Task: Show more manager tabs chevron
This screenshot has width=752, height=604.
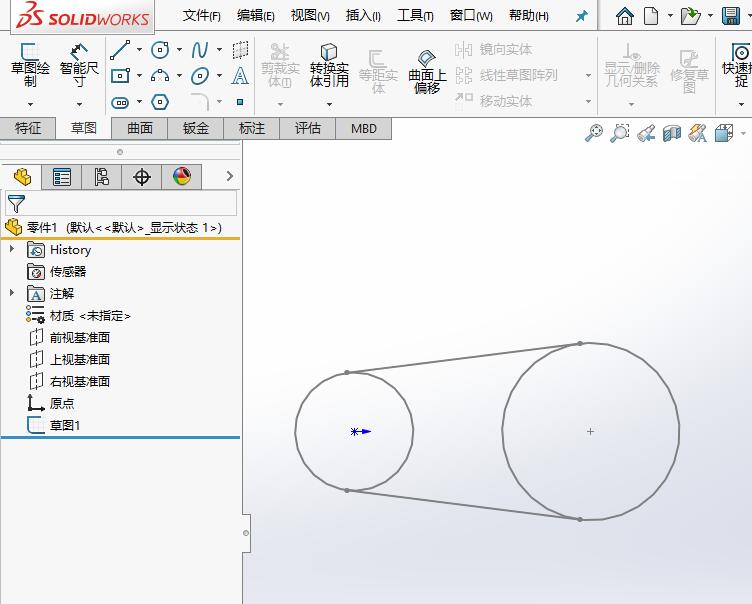Action: (x=230, y=176)
